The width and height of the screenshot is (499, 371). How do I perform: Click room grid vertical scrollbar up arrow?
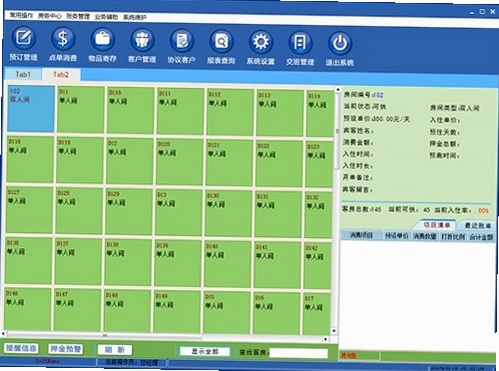pos(337,90)
